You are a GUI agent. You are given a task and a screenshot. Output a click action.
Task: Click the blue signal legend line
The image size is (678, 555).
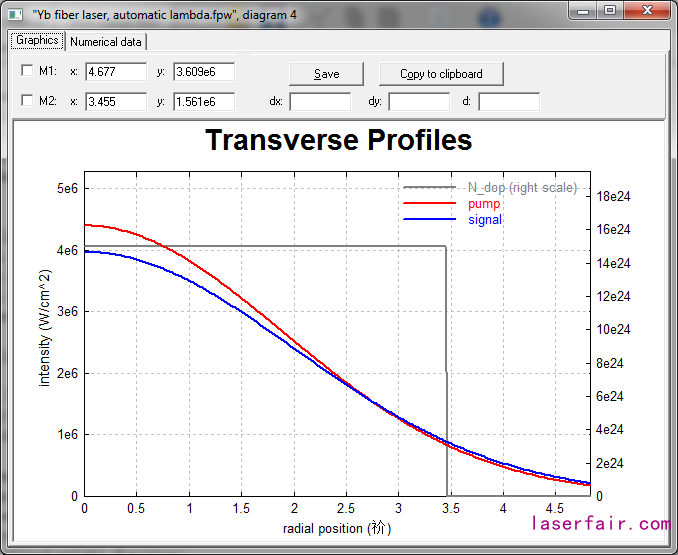tap(430, 220)
